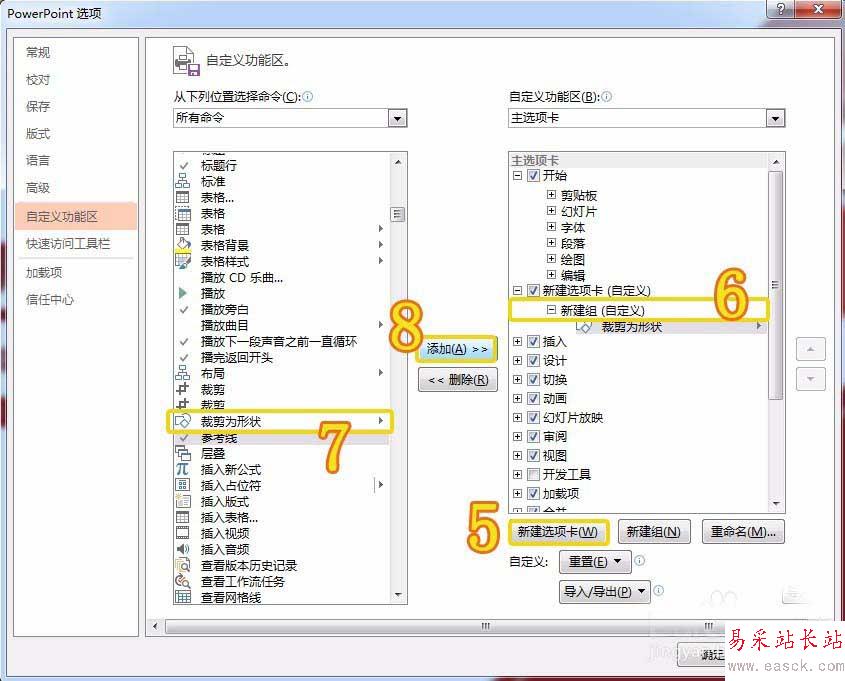Open the 所有命令 dropdown
845x681 pixels.
(x=397, y=118)
